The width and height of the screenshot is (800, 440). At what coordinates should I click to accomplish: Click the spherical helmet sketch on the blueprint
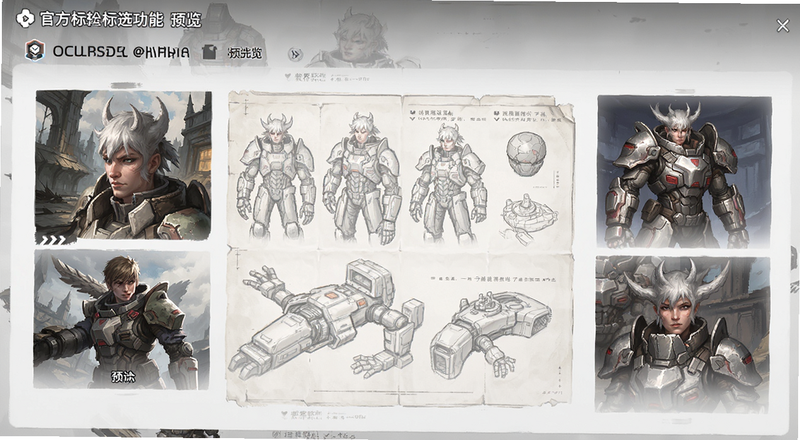(526, 154)
